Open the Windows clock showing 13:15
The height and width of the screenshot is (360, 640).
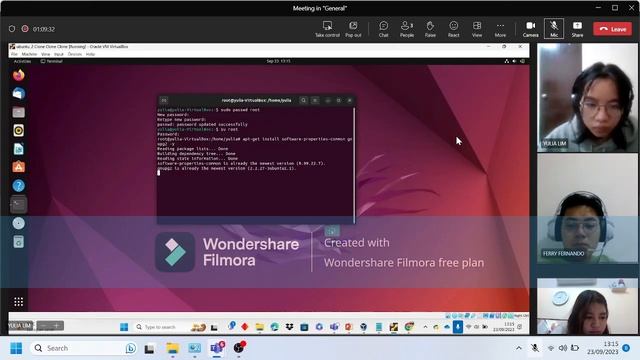point(603,348)
